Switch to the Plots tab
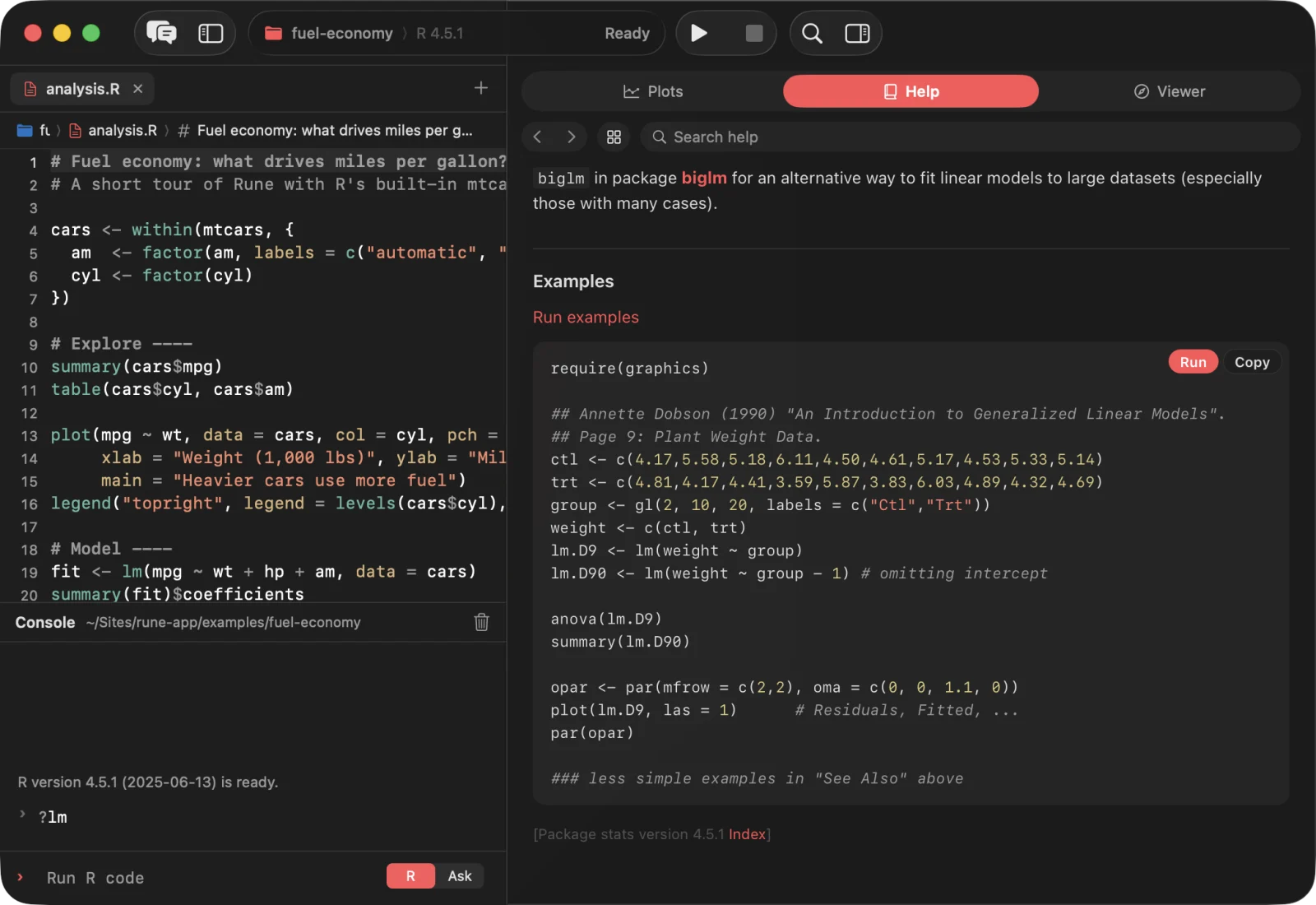Viewport: 1316px width, 905px height. point(653,91)
